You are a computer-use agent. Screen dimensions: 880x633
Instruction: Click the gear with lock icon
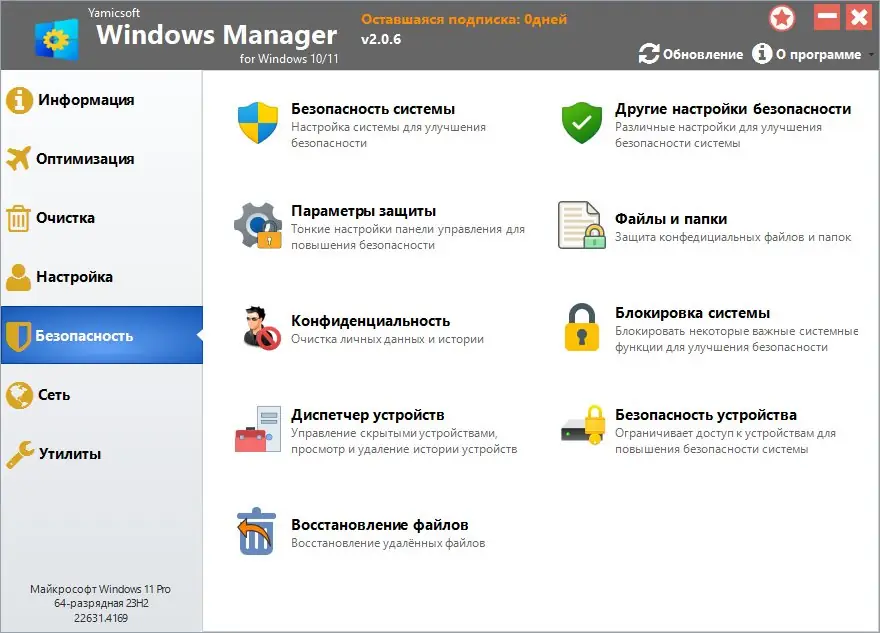257,226
